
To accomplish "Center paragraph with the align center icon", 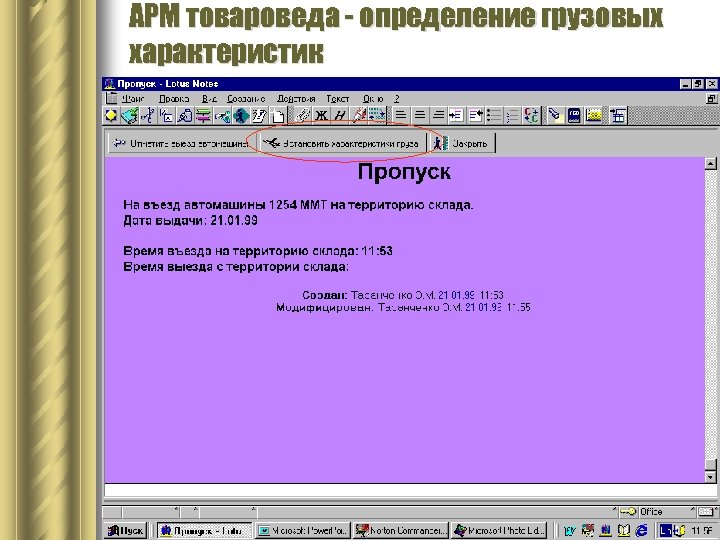I will (x=419, y=115).
